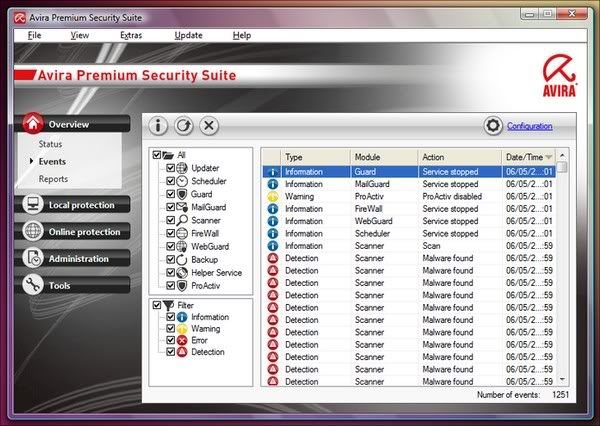The image size is (600, 426).
Task: Open the Configuration link
Action: coord(530,126)
